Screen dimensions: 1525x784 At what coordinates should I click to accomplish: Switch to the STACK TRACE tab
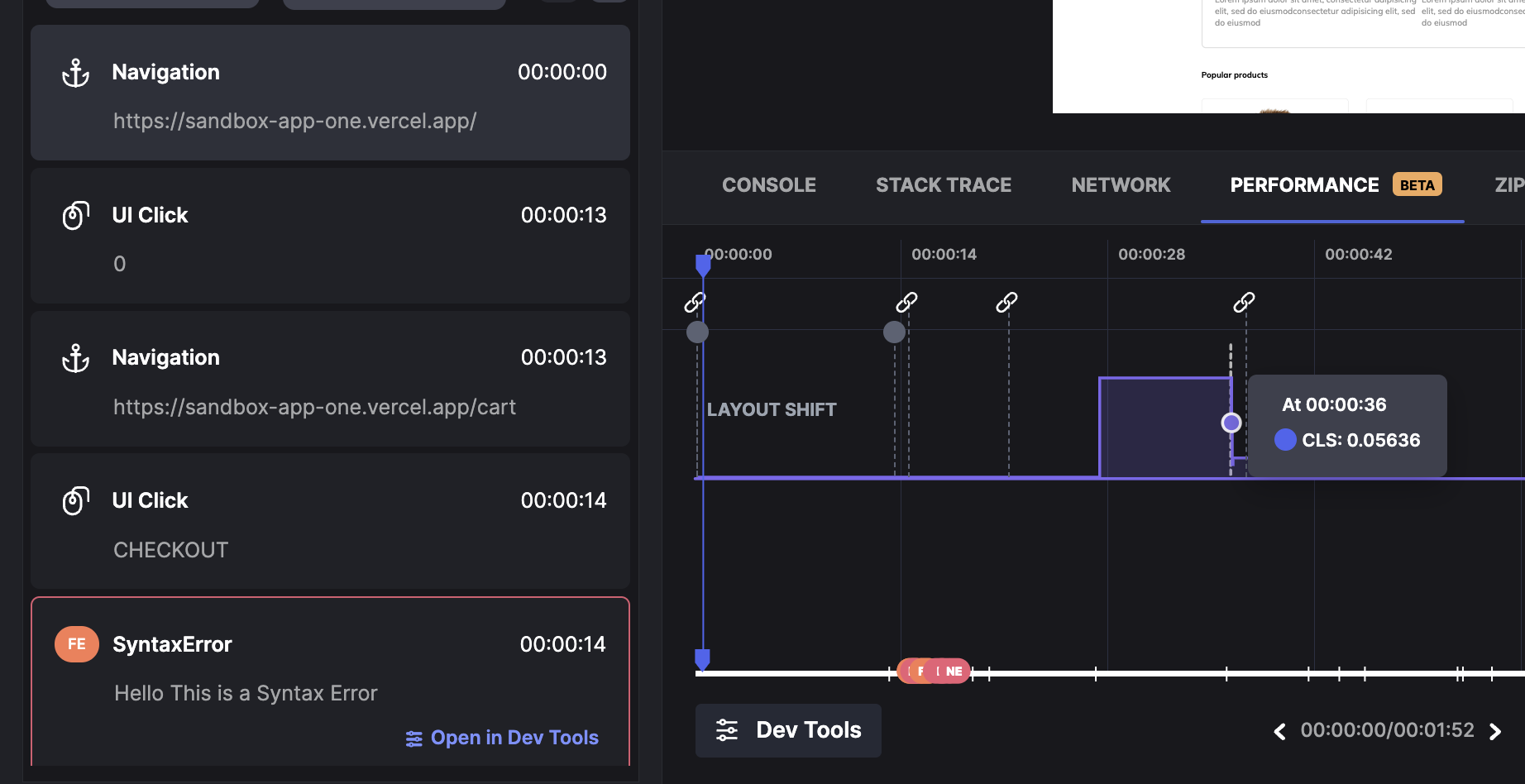pyautogui.click(x=943, y=185)
